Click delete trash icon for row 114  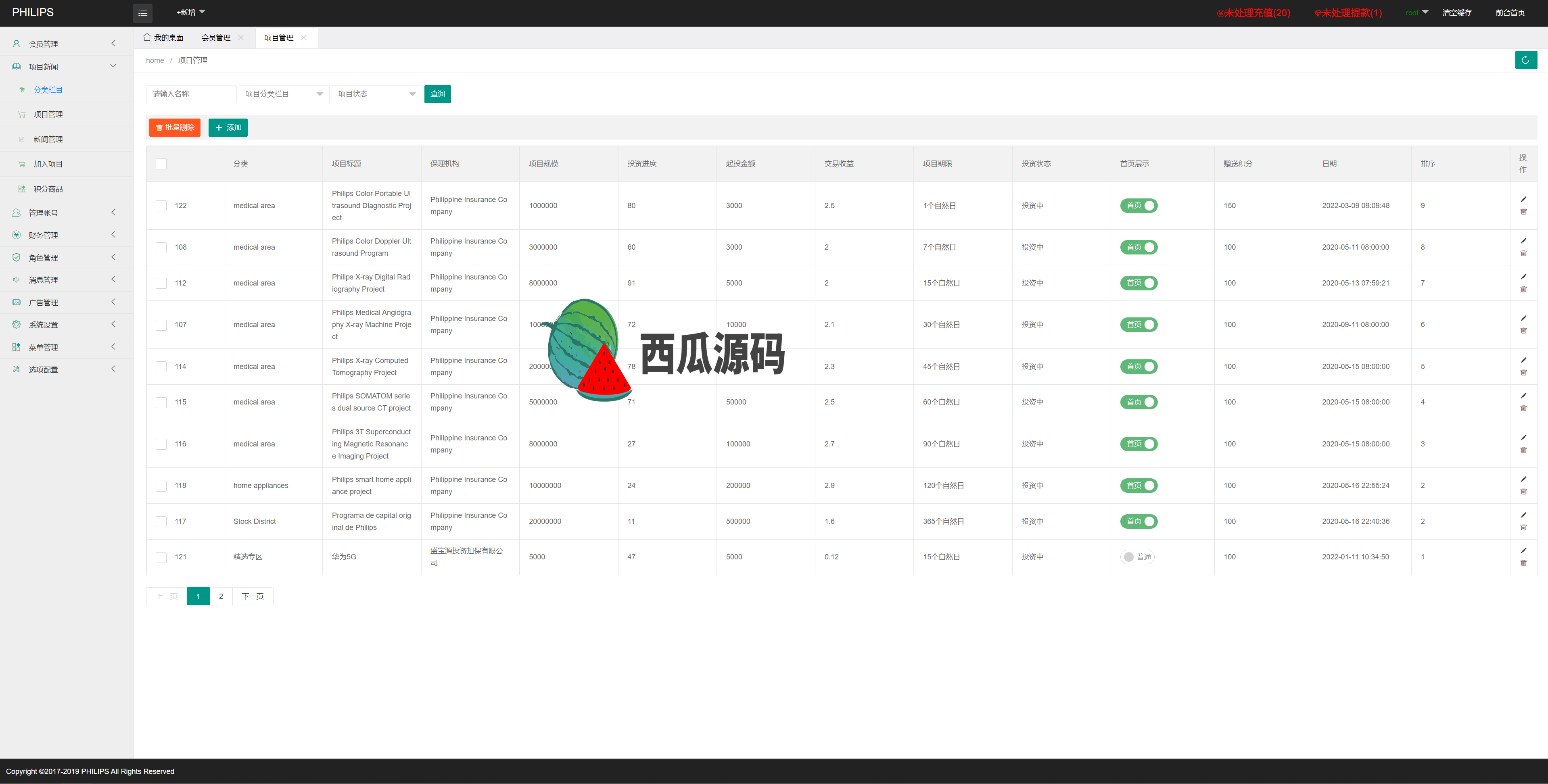1523,373
